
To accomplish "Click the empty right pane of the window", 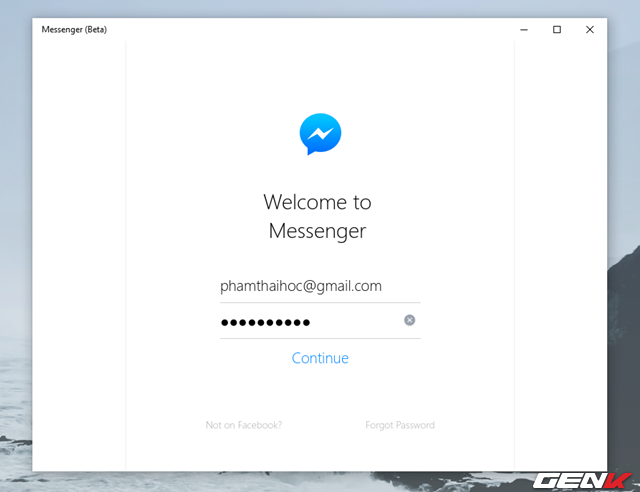I will coord(560,255).
